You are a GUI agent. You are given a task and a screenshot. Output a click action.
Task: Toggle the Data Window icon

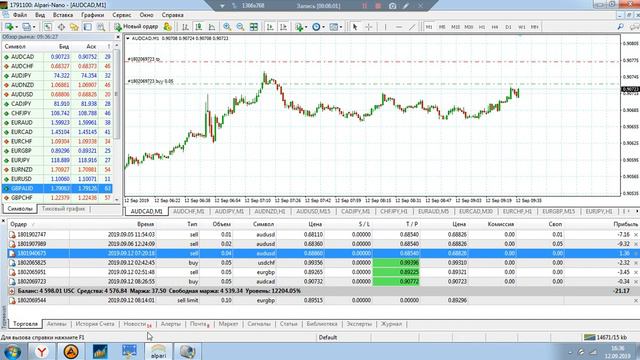(x=61, y=27)
